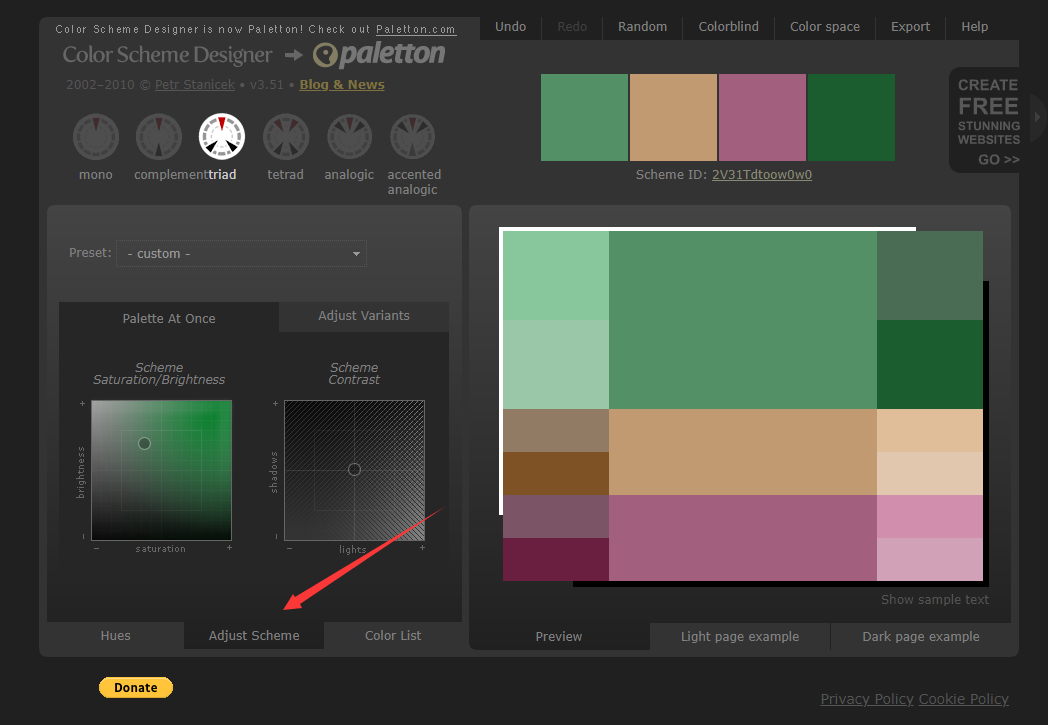This screenshot has height=725, width=1048.
Task: Open the Preset dropdown
Action: tap(241, 254)
